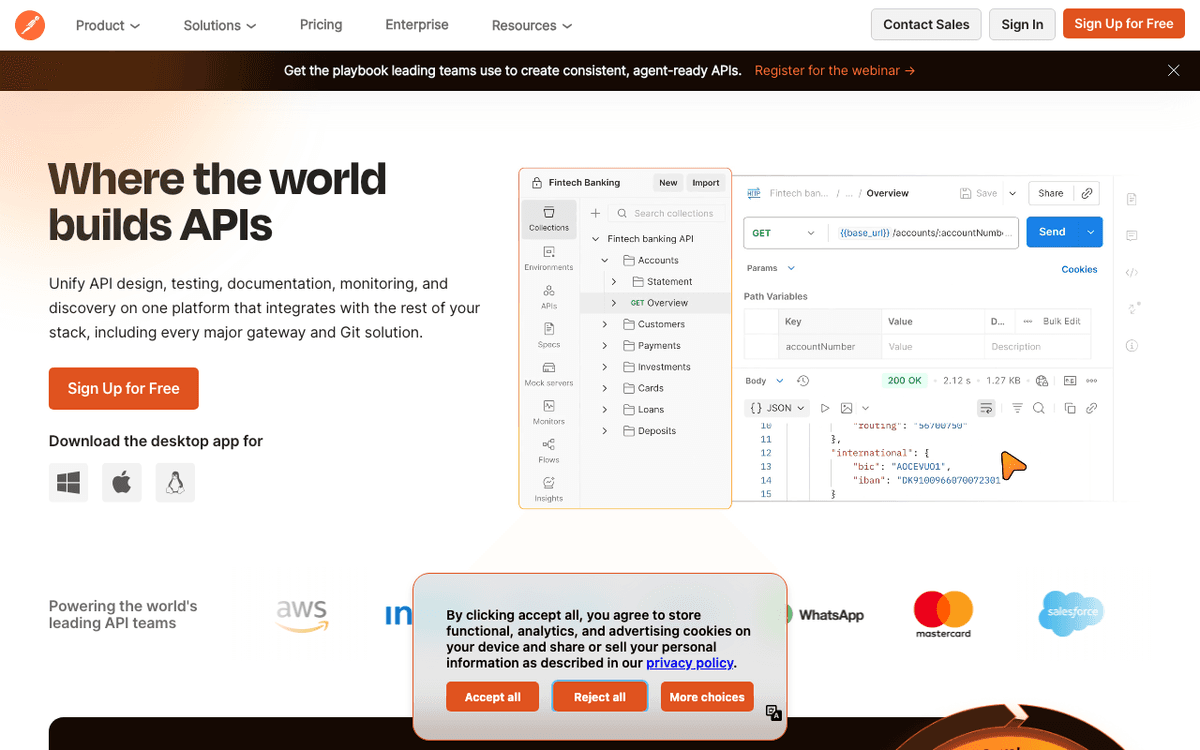
Task: Reject all cookies
Action: point(600,697)
